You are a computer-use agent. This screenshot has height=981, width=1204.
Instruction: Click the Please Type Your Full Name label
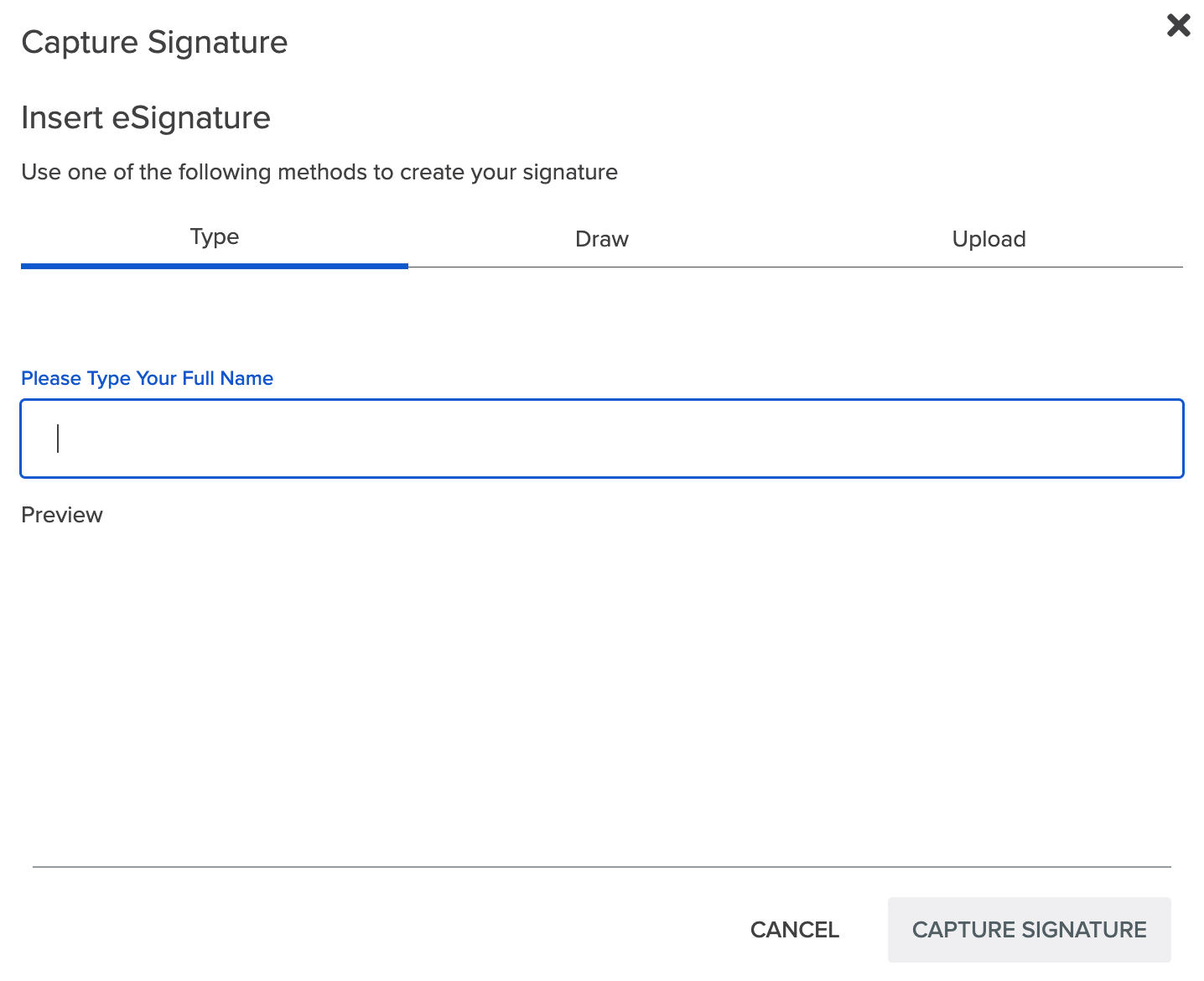(x=147, y=378)
